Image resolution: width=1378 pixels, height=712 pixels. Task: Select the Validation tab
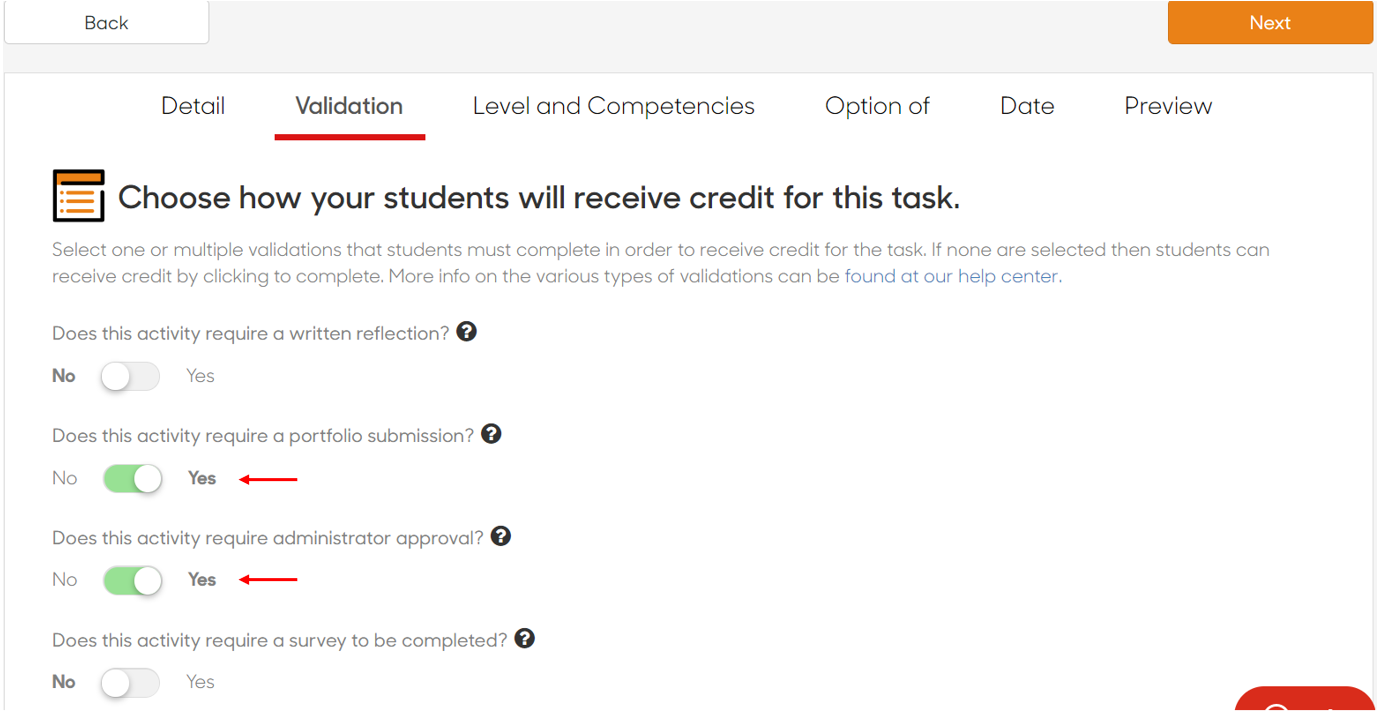tap(349, 106)
